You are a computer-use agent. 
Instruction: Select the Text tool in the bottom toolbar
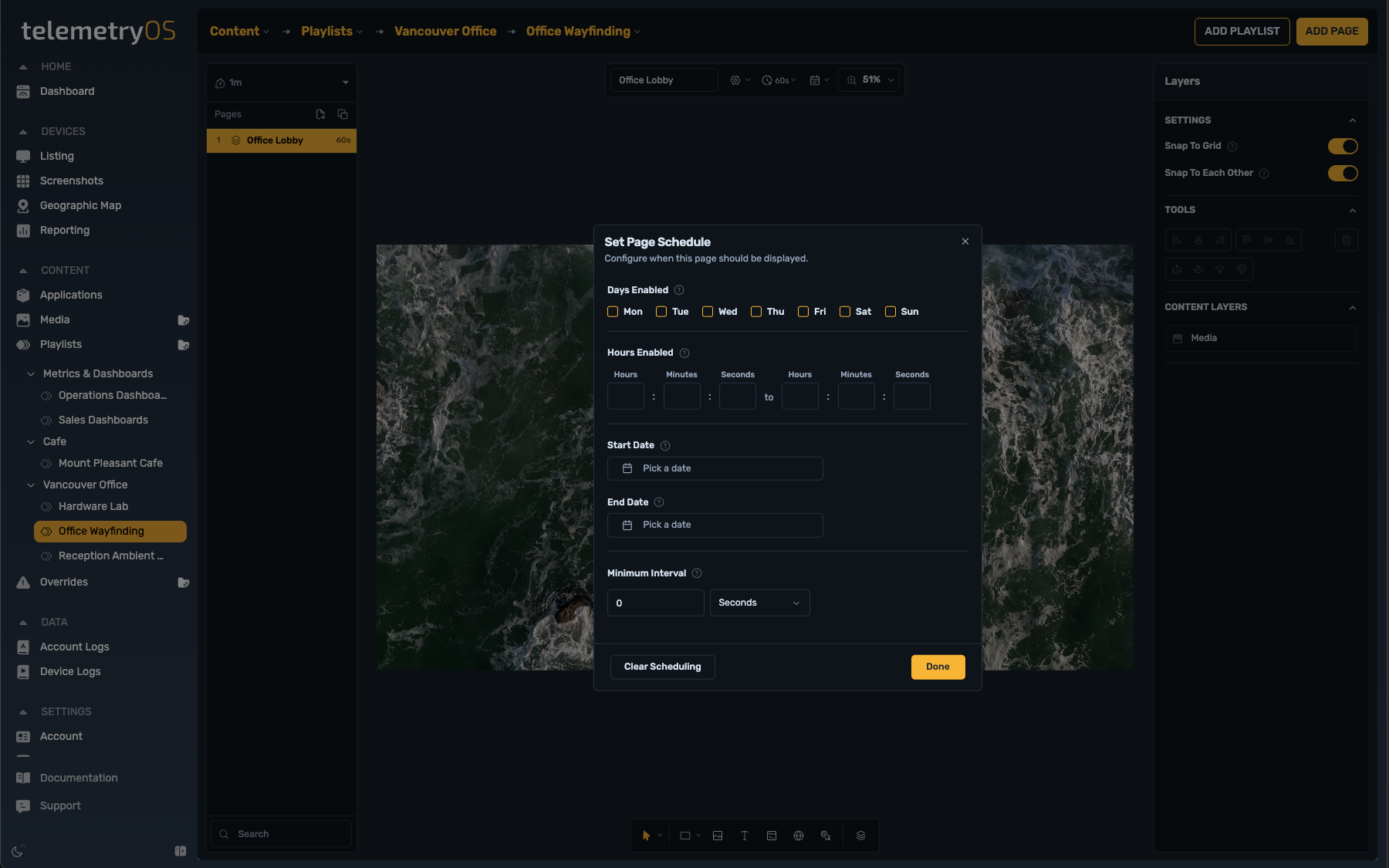pyautogui.click(x=744, y=836)
